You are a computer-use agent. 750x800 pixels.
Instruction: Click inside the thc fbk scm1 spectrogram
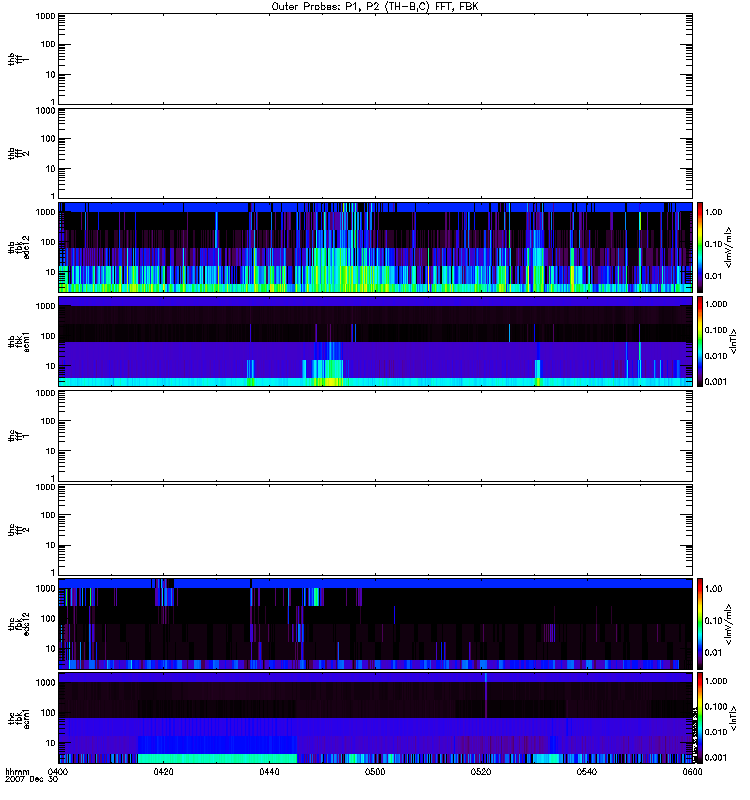375,717
